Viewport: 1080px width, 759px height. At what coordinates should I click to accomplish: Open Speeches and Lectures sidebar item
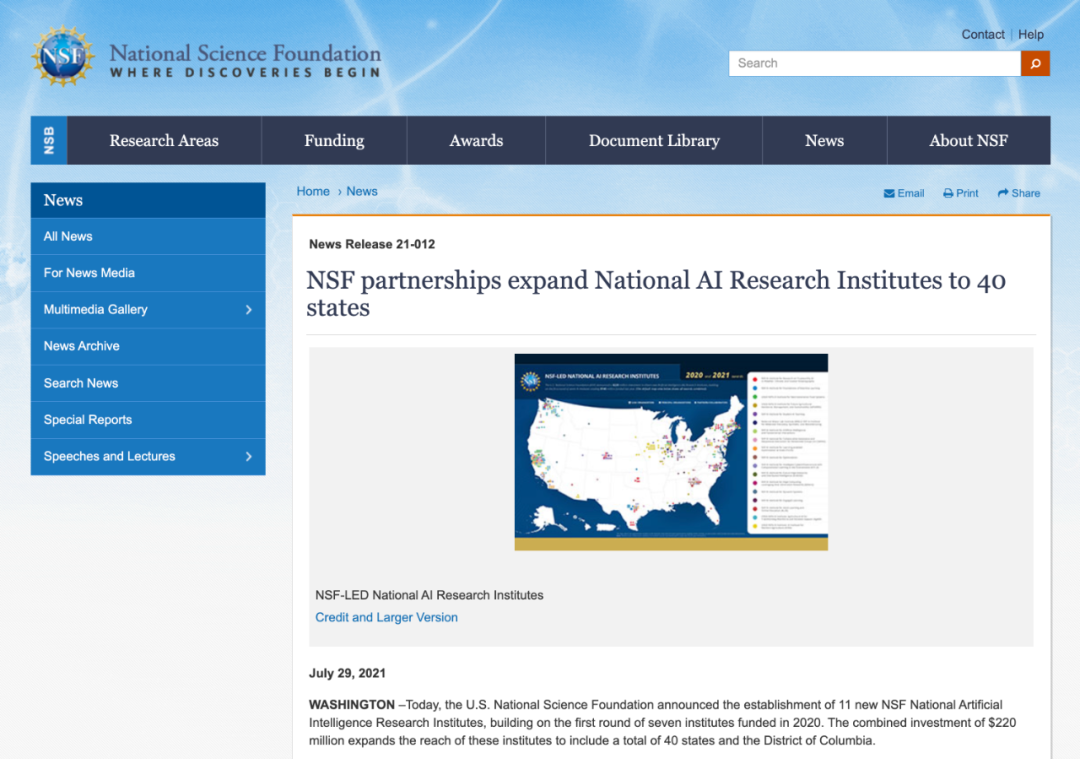[x=148, y=457]
